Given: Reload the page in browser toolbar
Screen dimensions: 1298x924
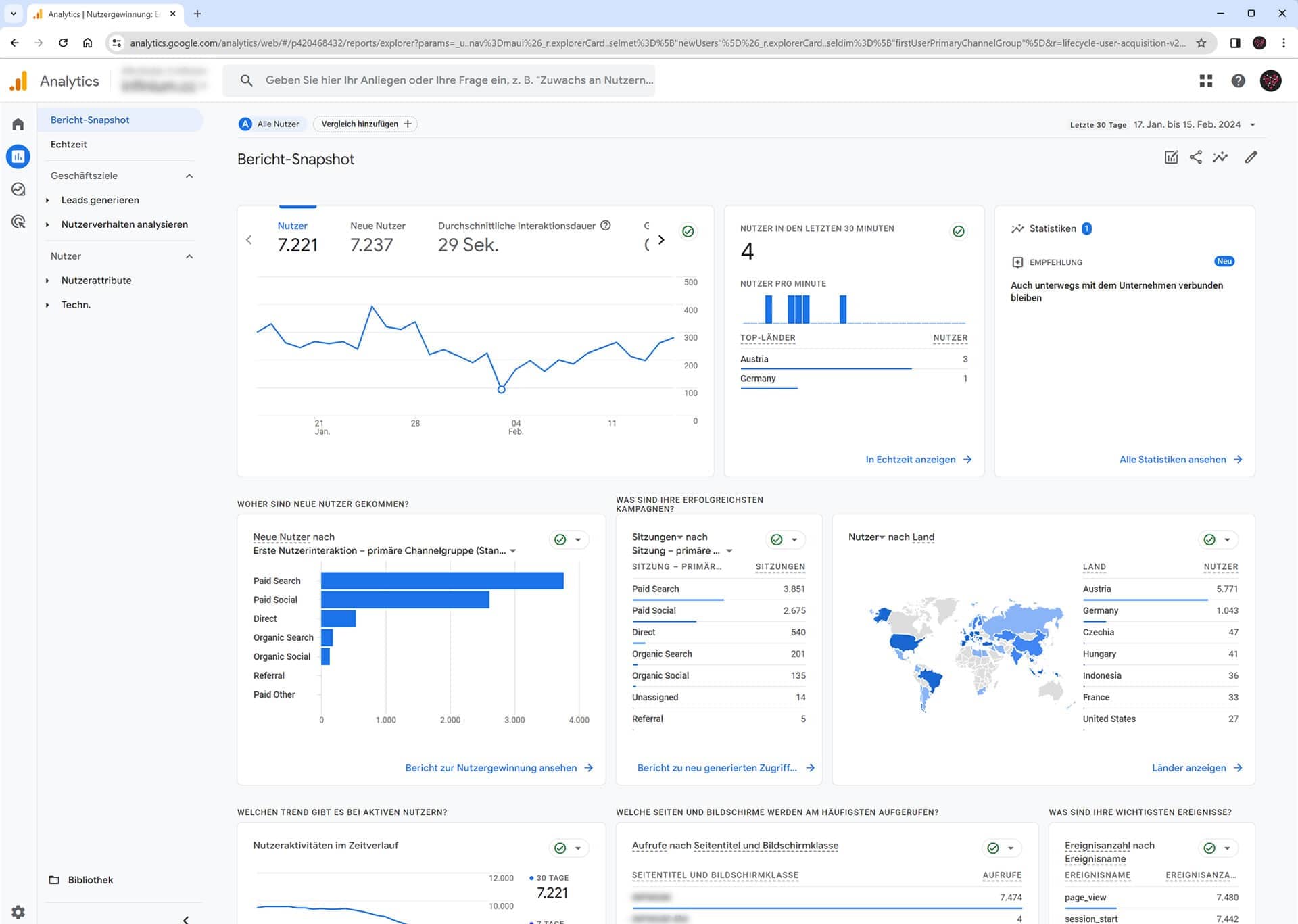Looking at the screenshot, I should 63,43.
